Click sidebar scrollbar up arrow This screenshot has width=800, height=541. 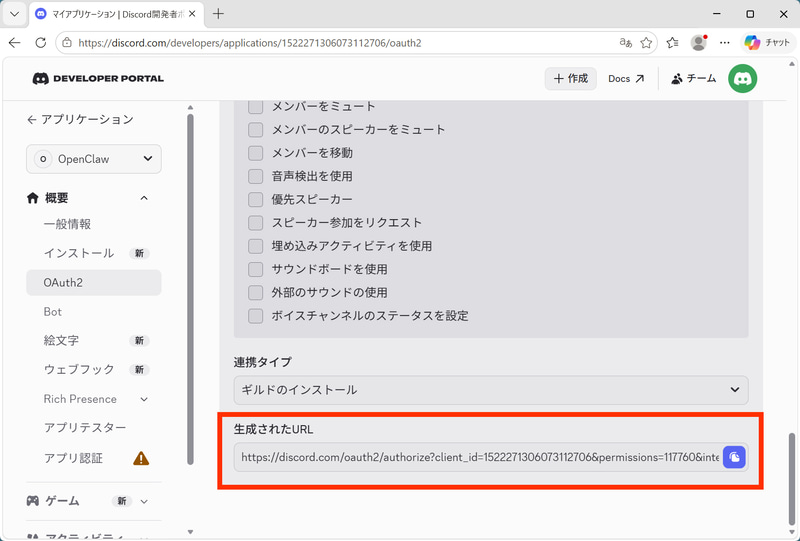[x=190, y=107]
